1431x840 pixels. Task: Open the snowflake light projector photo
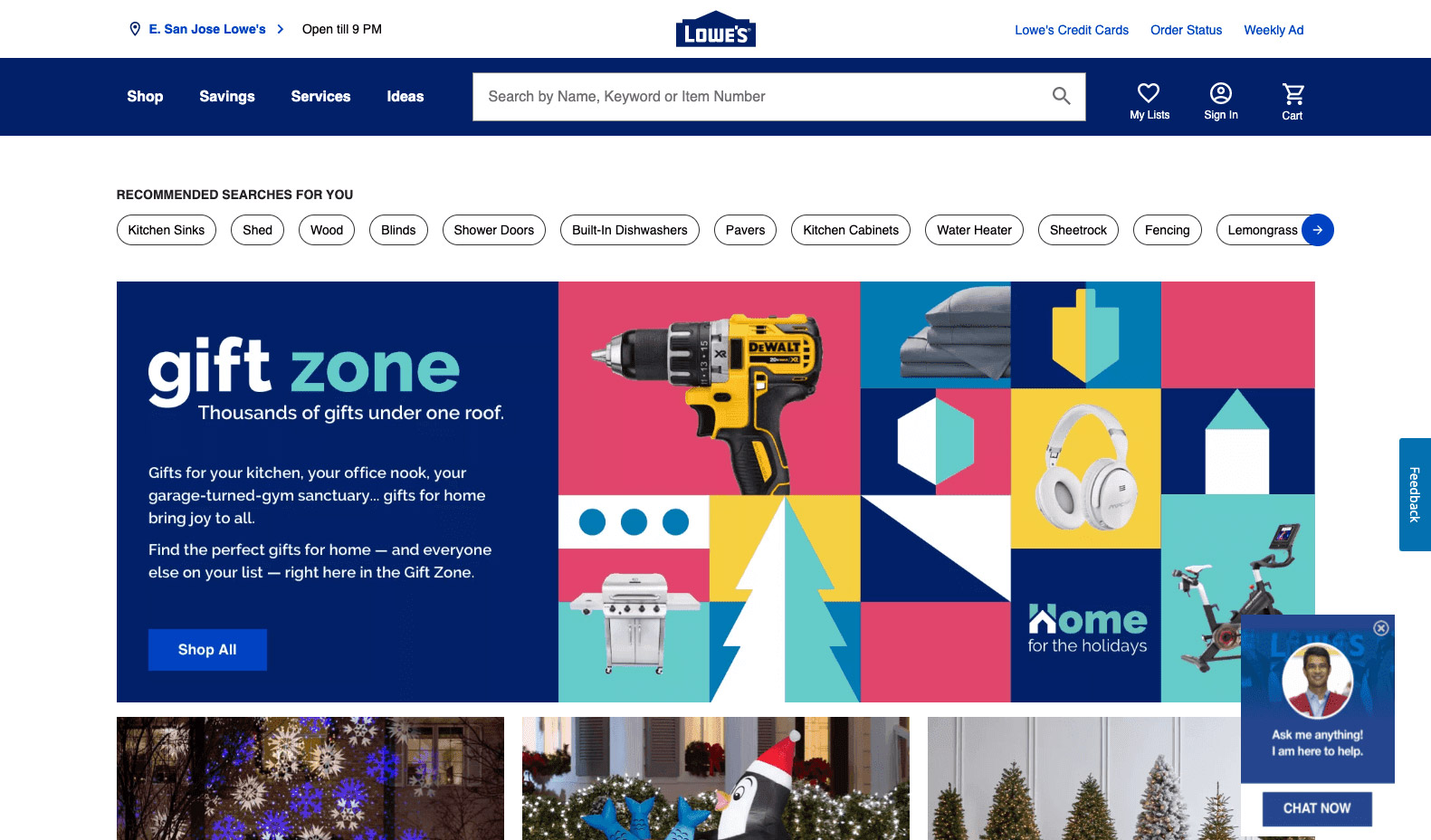coord(310,778)
